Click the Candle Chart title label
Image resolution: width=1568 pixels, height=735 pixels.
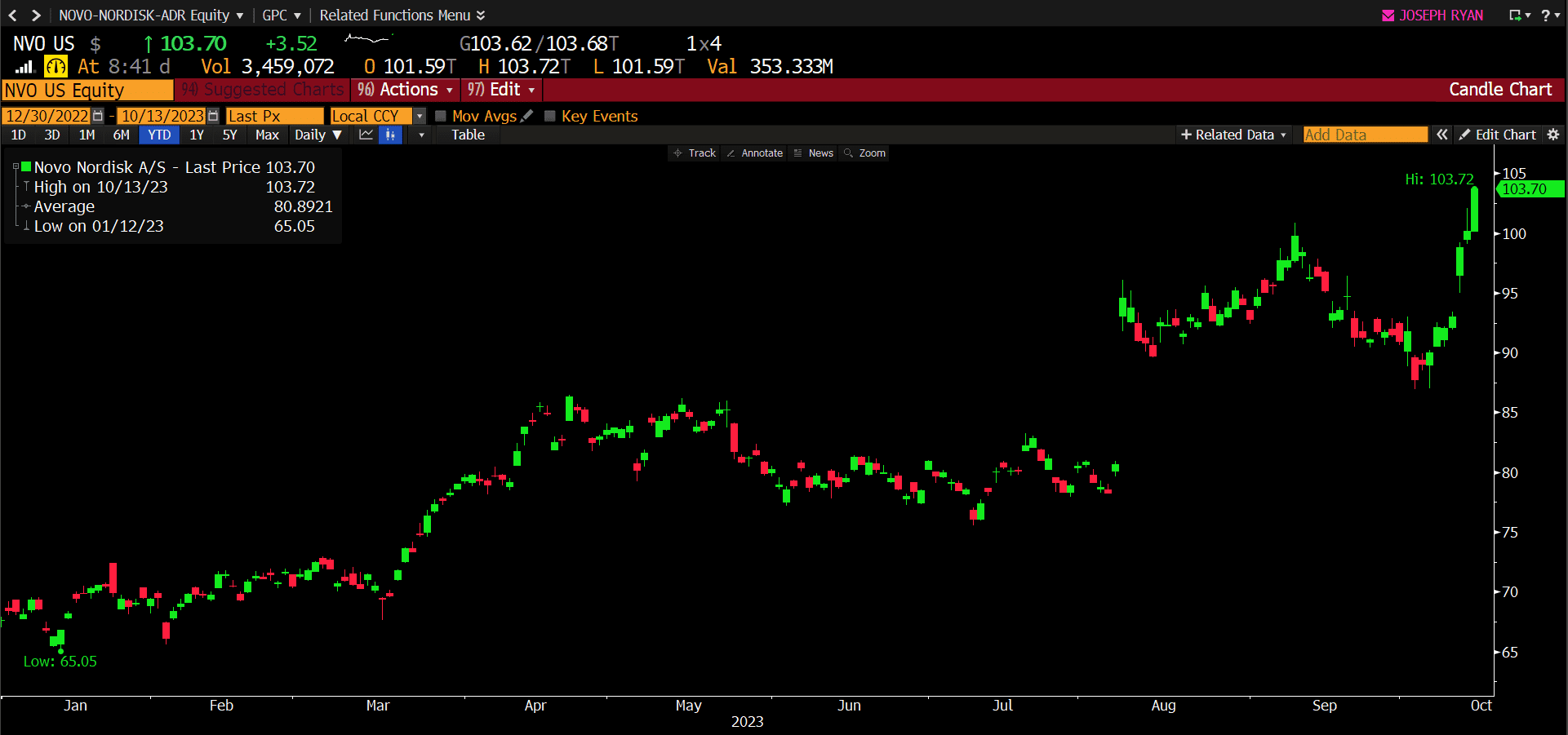tap(1500, 90)
